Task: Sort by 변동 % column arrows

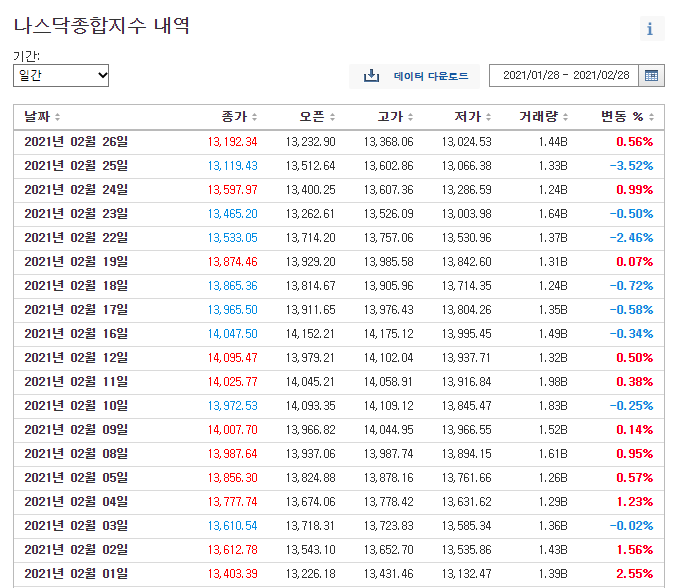Action: click(651, 117)
